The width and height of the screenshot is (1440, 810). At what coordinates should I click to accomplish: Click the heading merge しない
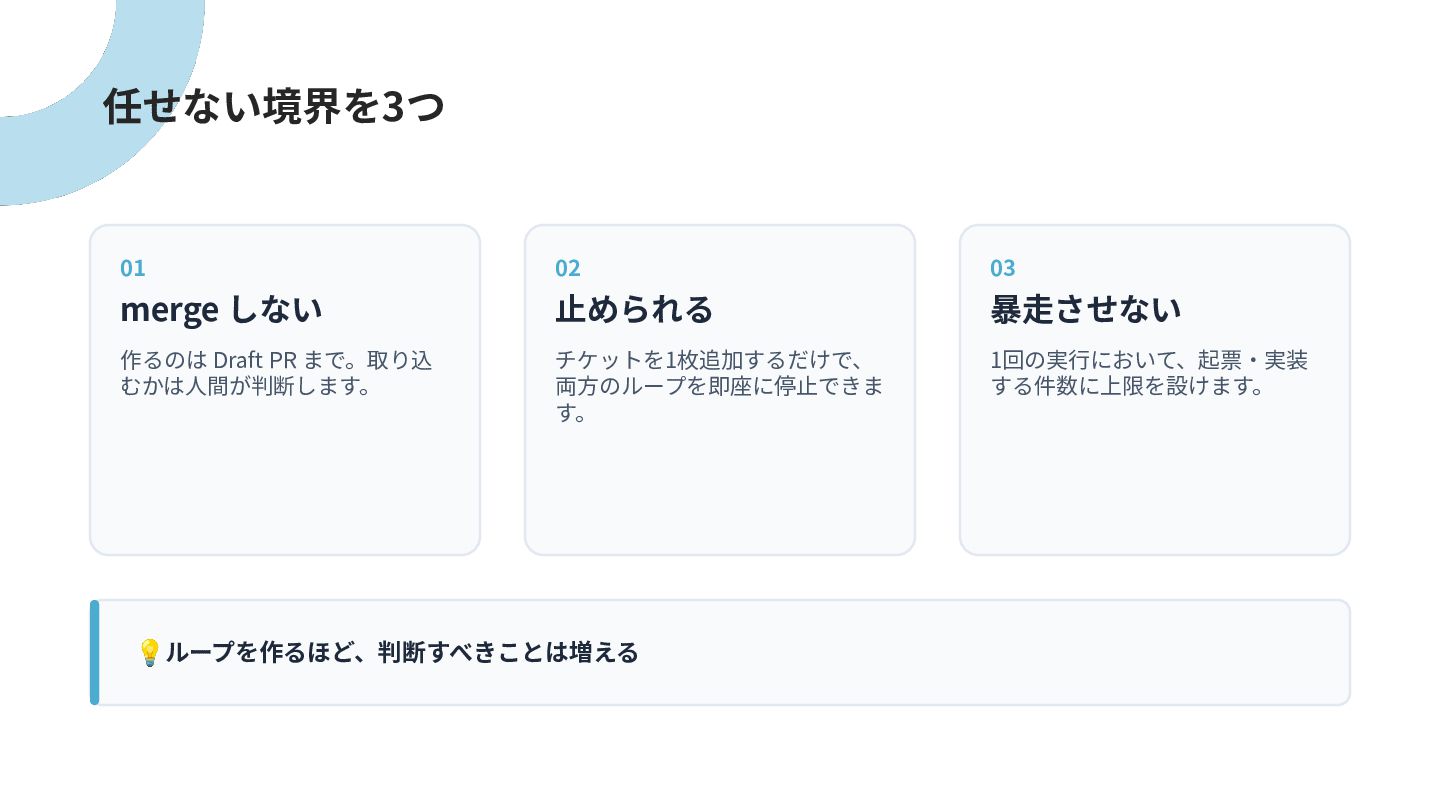[x=221, y=309]
